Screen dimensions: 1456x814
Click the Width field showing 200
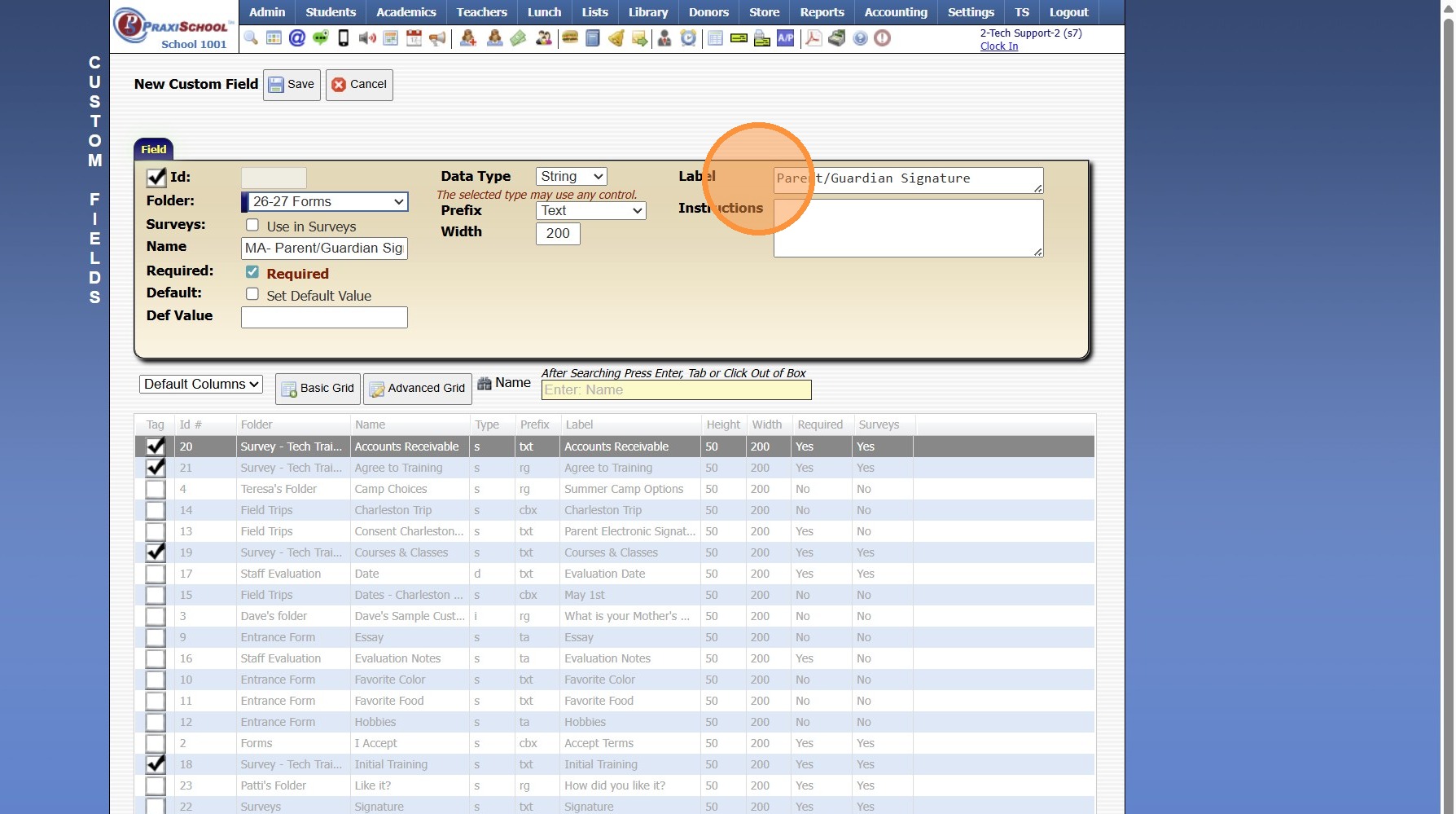[558, 234]
